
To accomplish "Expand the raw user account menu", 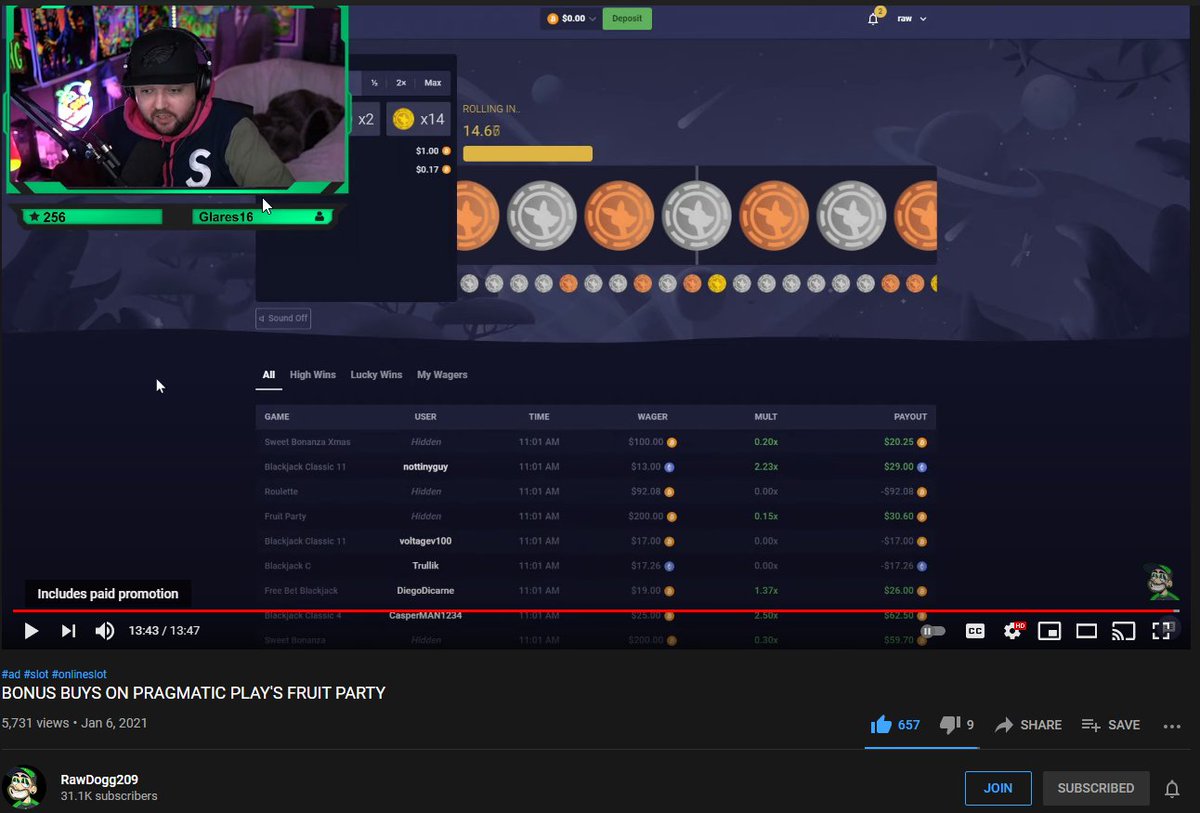I will [911, 19].
